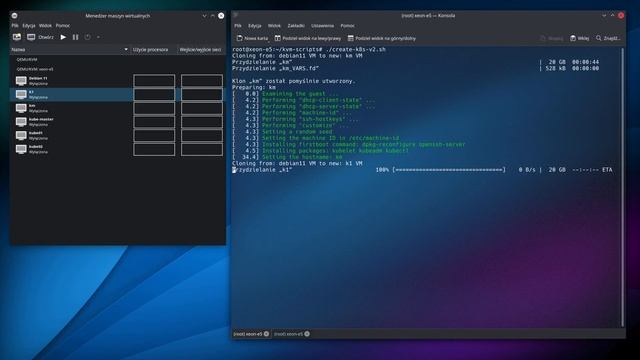Click the Debian 11 VM monitor icon
The width and height of the screenshot is (640, 360).
(x=21, y=81)
